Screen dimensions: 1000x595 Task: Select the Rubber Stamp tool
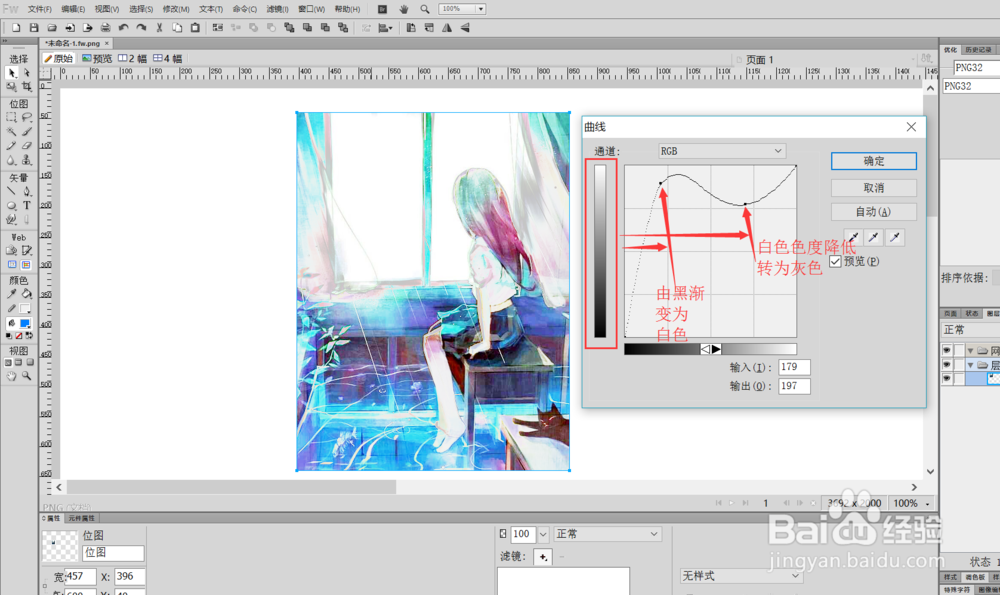point(27,160)
